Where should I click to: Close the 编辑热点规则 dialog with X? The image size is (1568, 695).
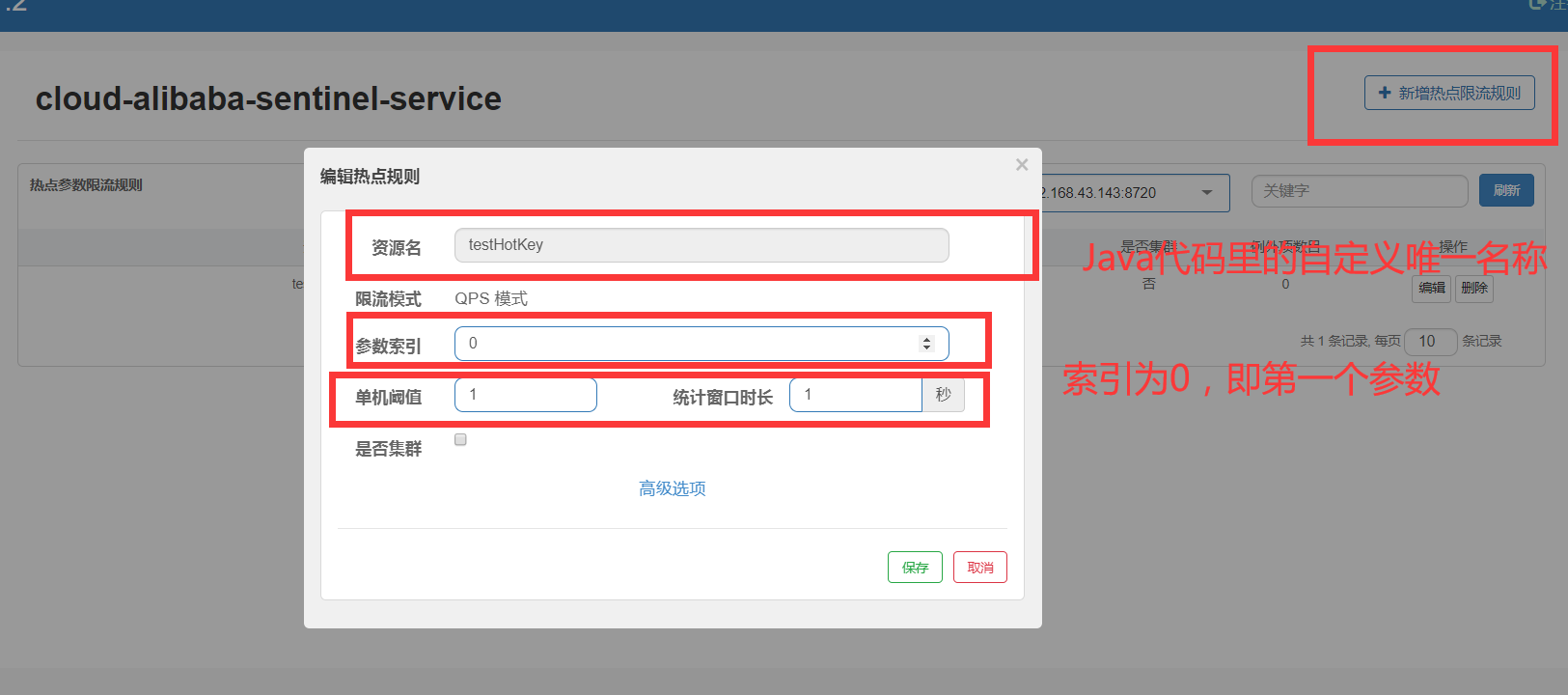point(1022,165)
